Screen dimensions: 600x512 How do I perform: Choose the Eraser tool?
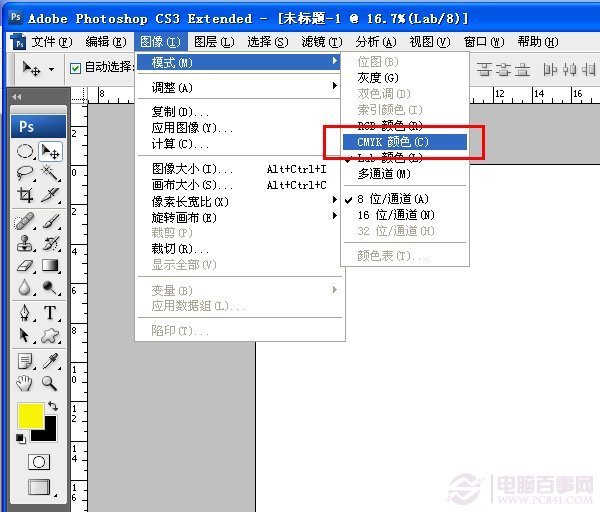point(25,266)
